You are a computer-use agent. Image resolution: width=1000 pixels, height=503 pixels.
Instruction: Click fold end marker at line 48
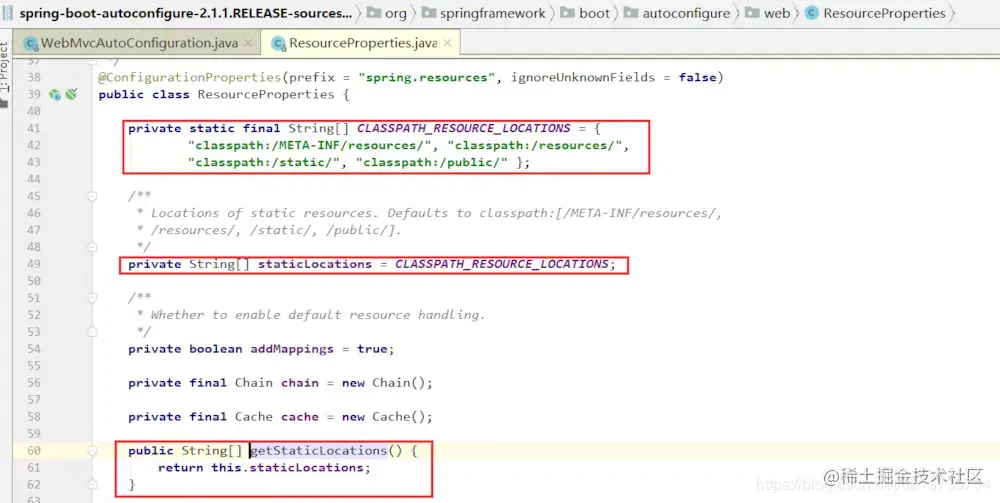[92, 247]
